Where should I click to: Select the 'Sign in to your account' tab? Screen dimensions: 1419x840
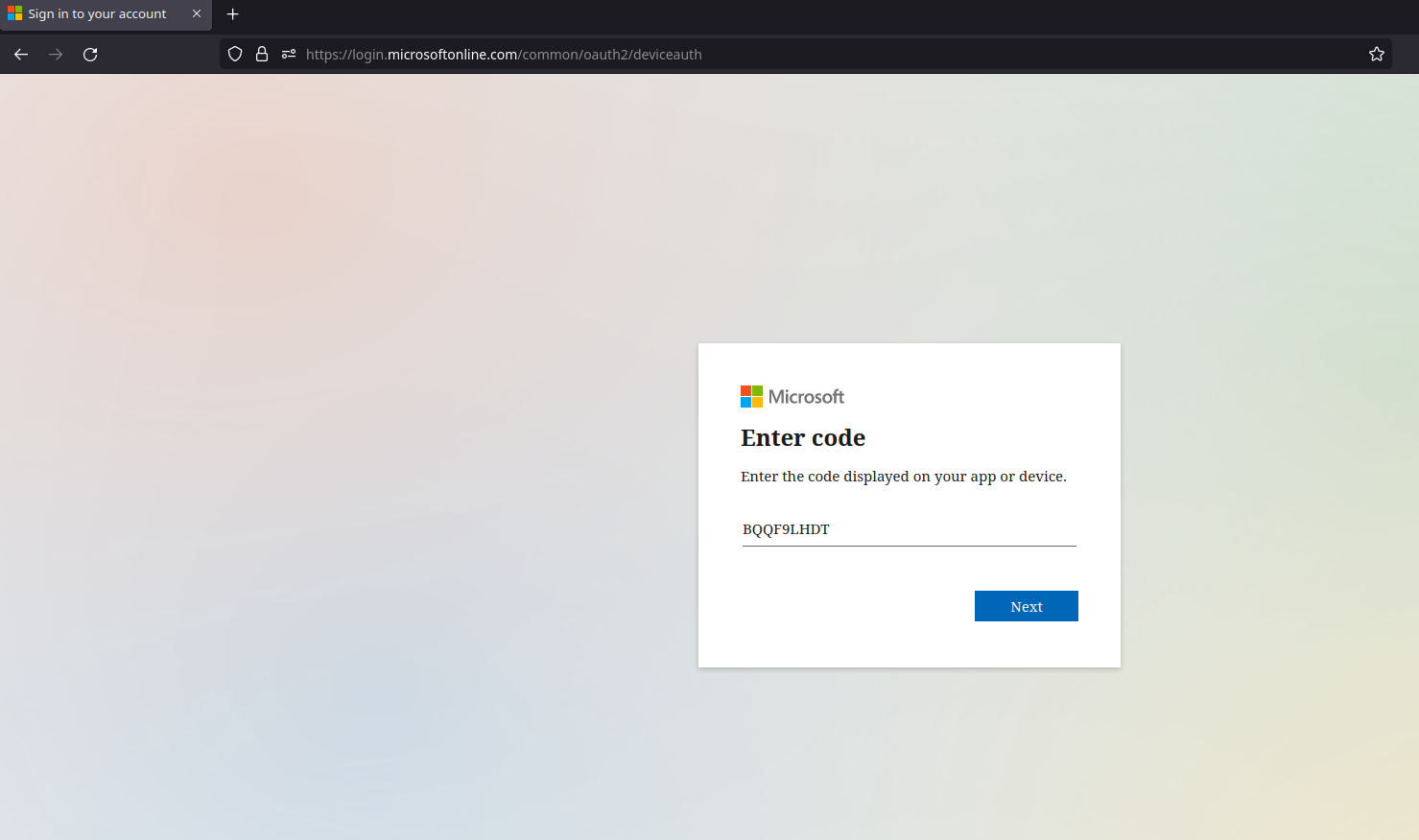97,14
